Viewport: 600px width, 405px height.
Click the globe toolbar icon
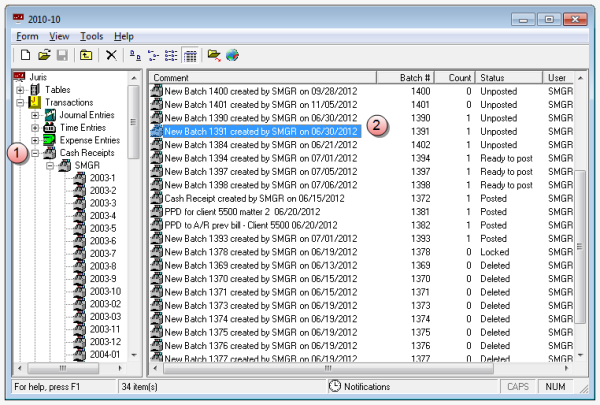click(232, 55)
